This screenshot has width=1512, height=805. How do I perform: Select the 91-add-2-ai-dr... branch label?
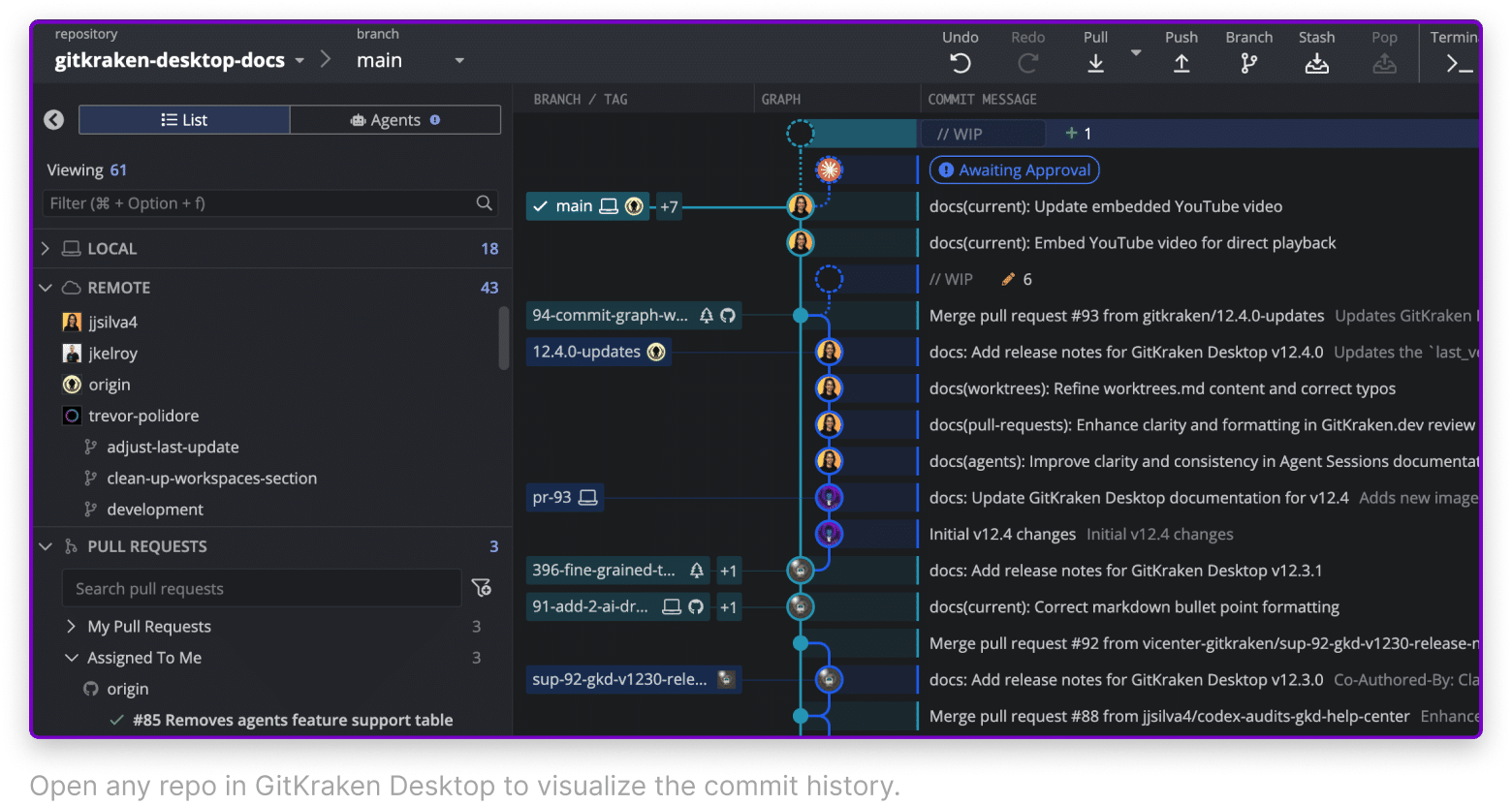click(618, 607)
